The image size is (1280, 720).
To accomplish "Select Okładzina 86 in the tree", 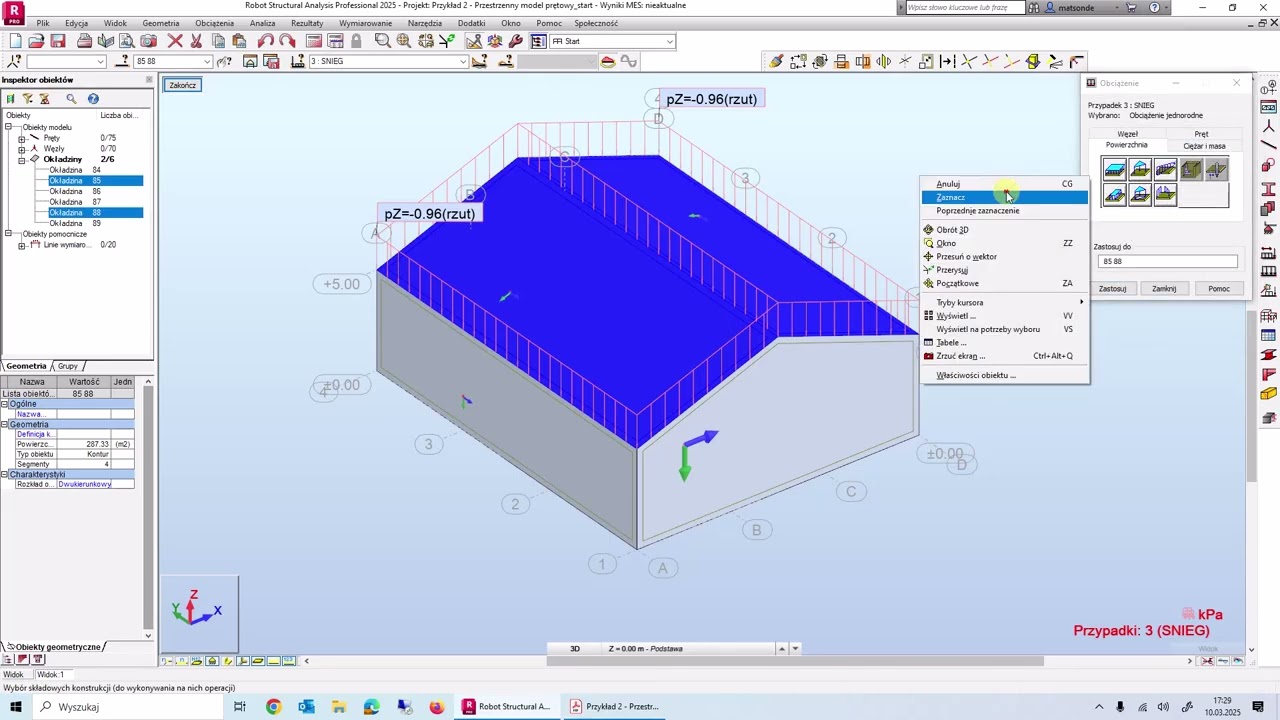I will click(x=75, y=191).
